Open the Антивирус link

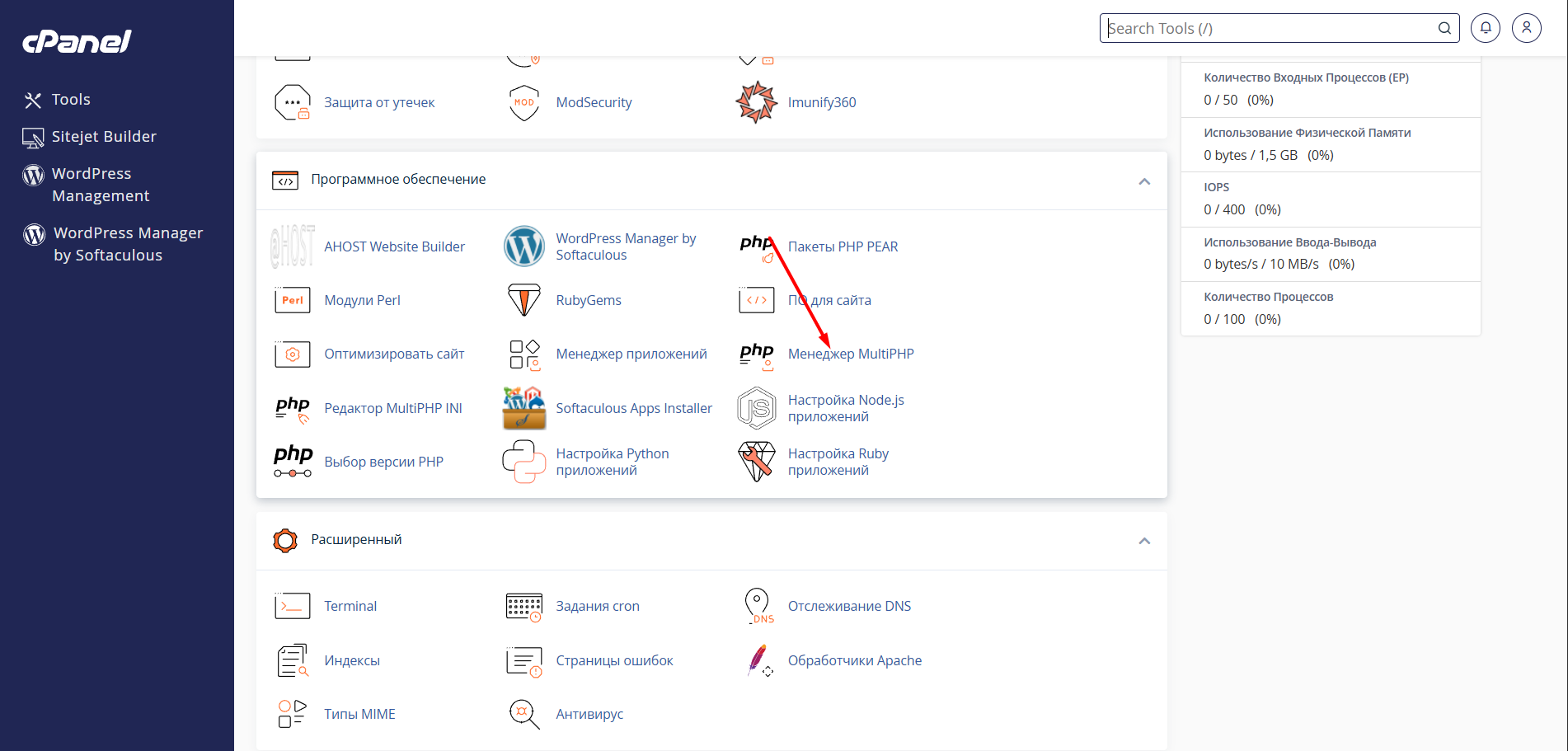click(x=589, y=714)
